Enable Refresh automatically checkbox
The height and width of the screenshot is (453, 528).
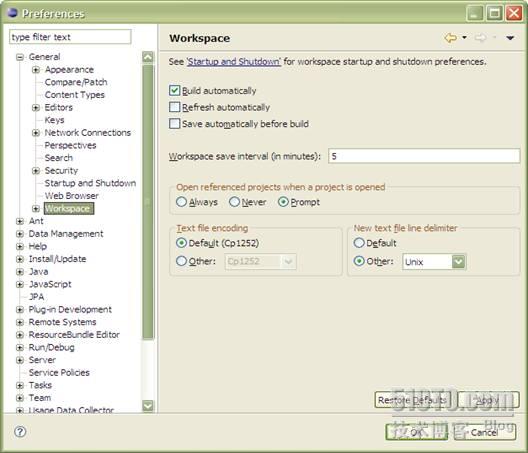pyautogui.click(x=174, y=107)
